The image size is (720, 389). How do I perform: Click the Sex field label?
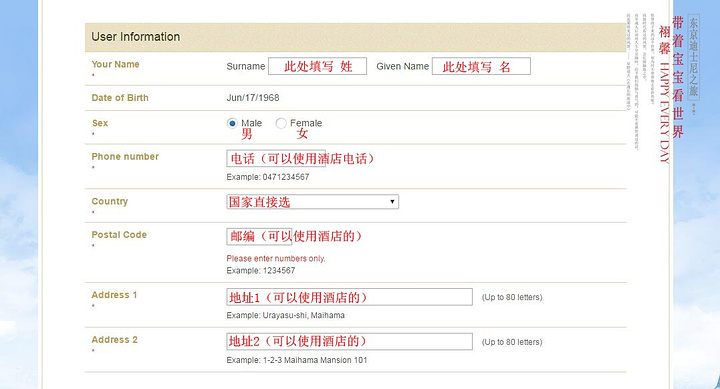(x=100, y=123)
